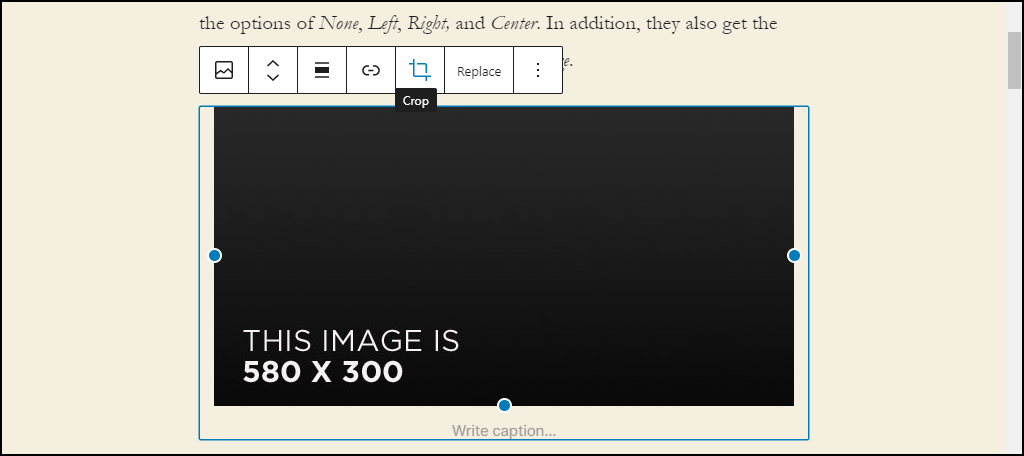Click the Replace button
The height and width of the screenshot is (456, 1024).
pos(479,71)
